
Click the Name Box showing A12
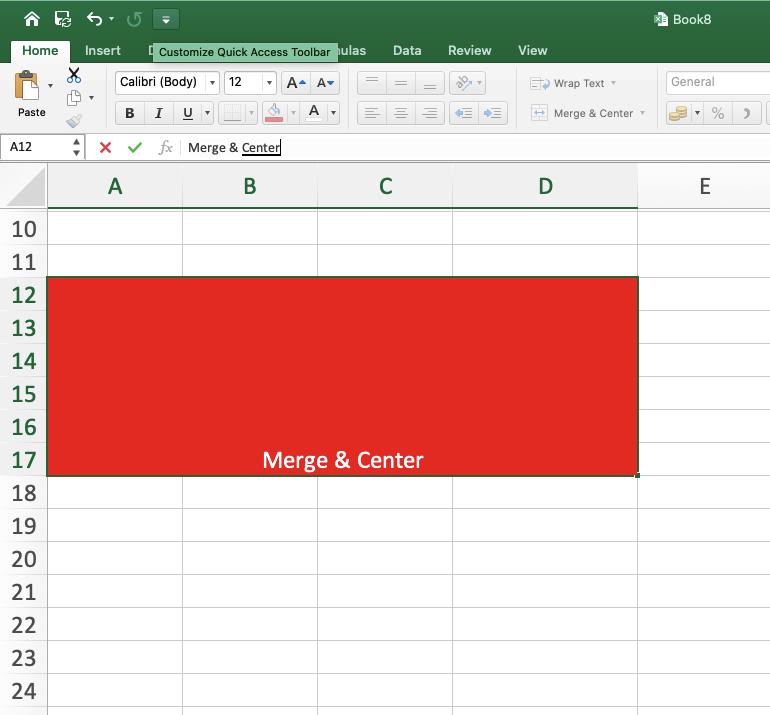[x=35, y=147]
